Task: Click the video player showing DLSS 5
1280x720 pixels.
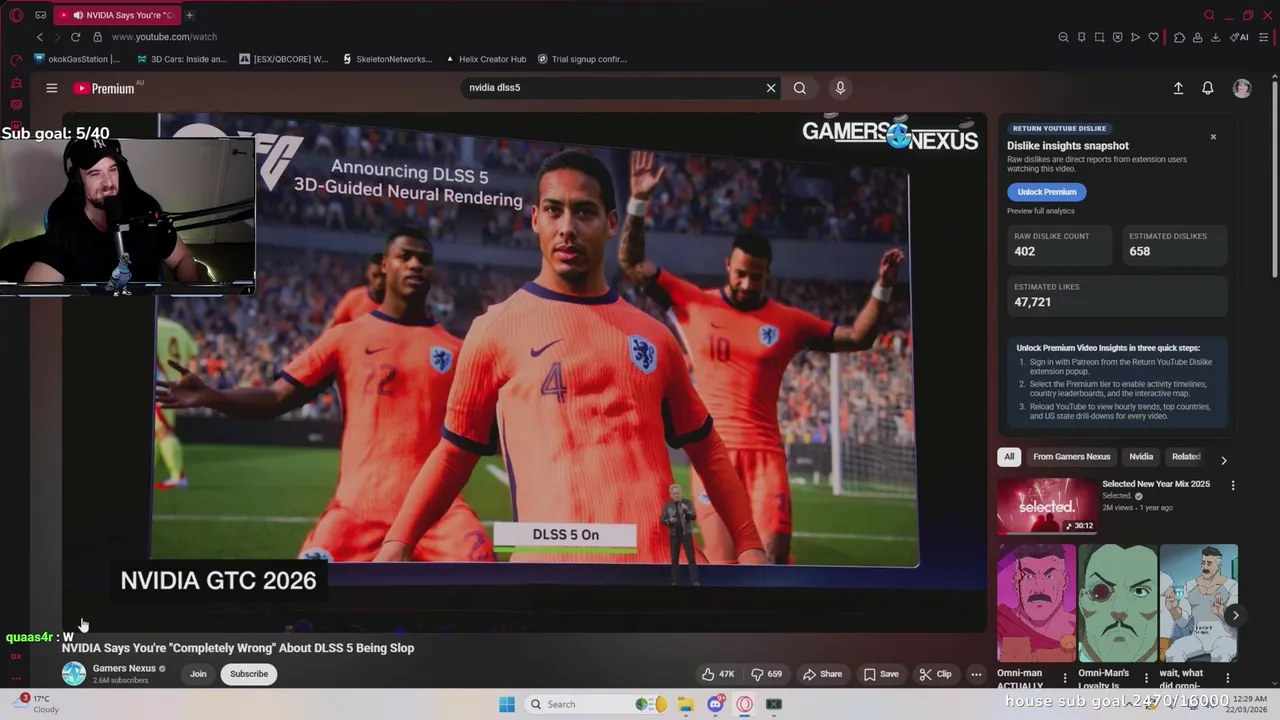Action: [x=525, y=372]
